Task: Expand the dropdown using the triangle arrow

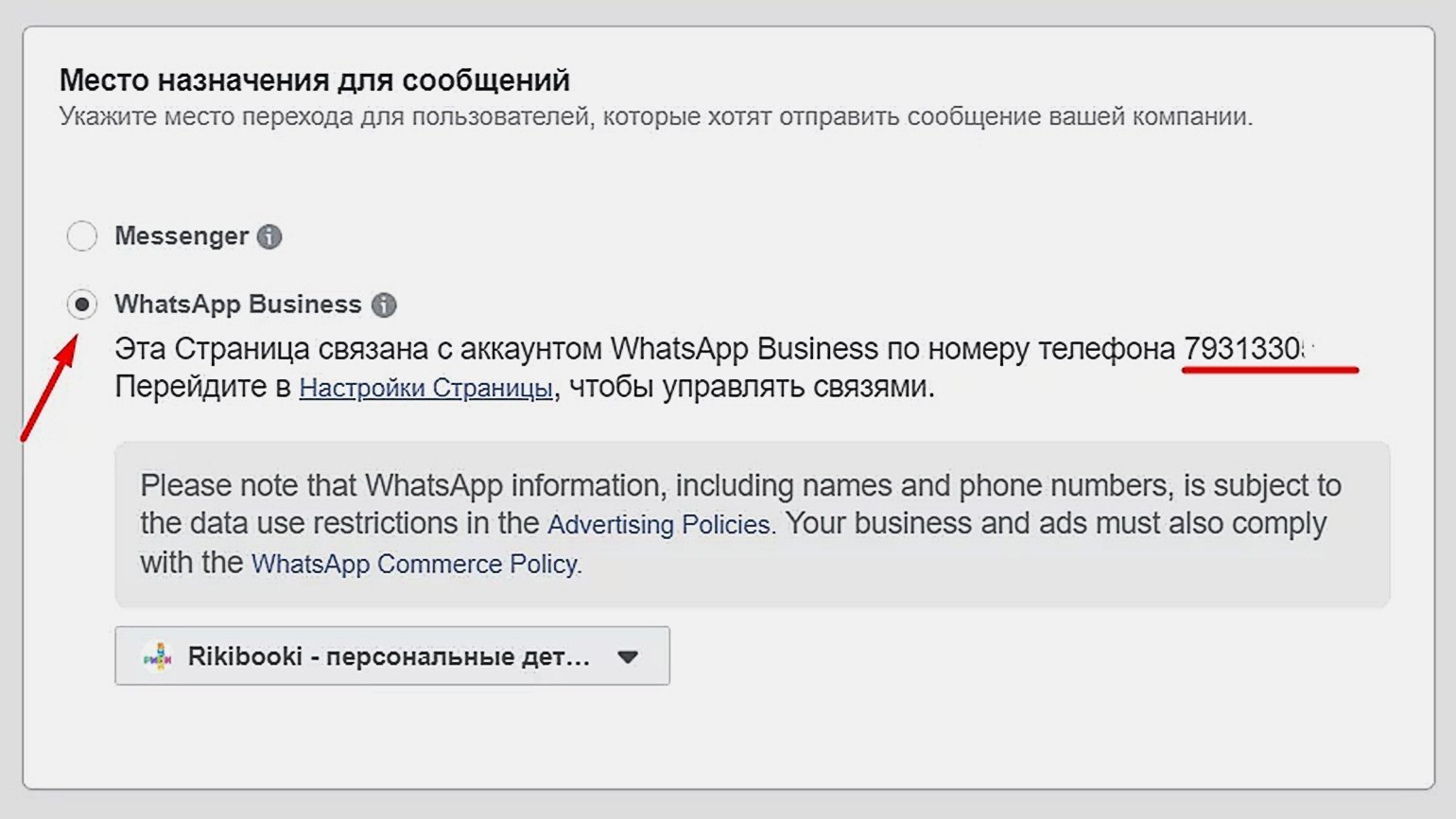Action: [x=628, y=656]
